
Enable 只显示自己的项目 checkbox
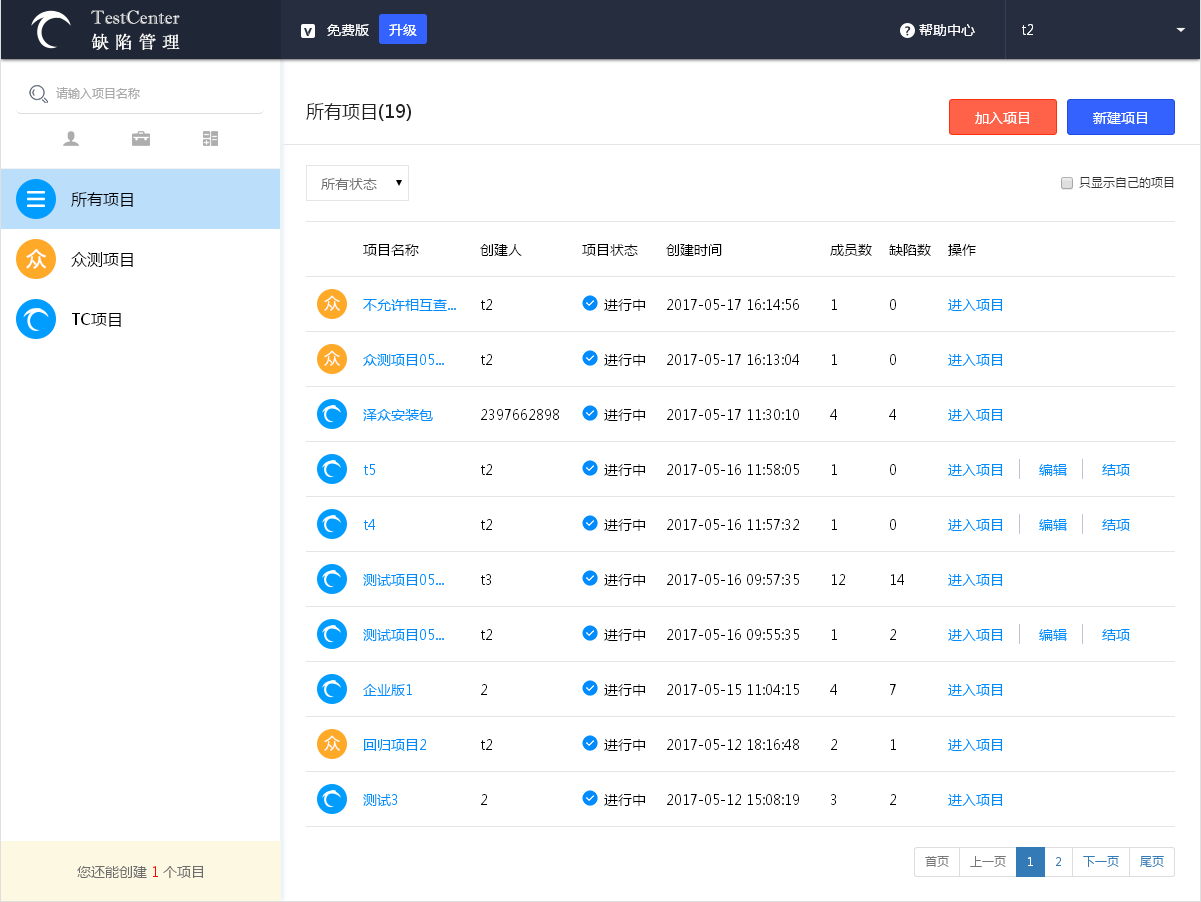(1067, 183)
